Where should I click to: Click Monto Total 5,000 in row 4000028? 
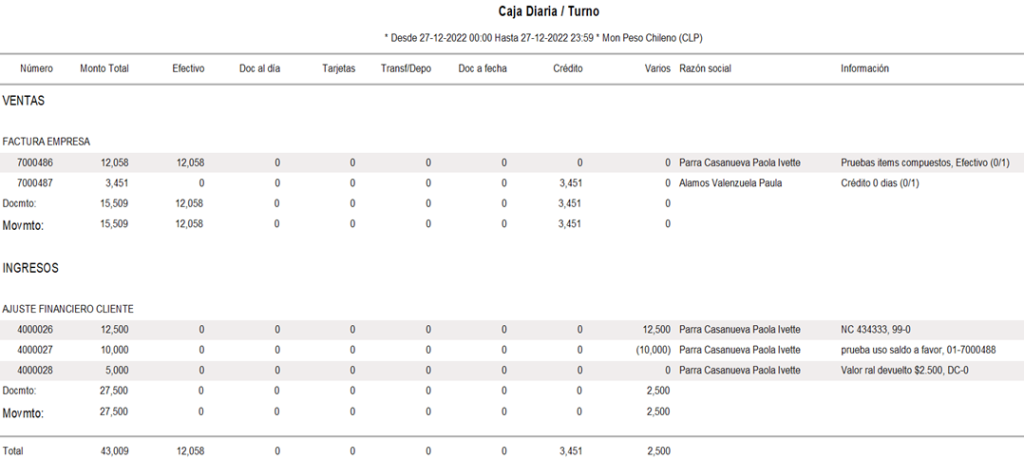coord(117,370)
